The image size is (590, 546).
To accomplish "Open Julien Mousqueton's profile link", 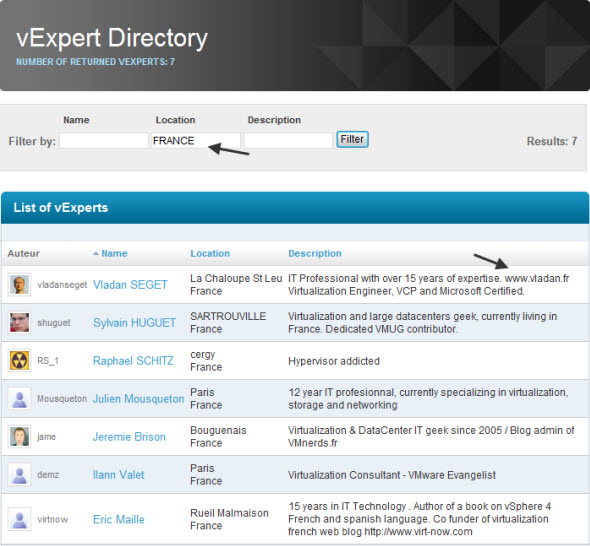I will coord(138,399).
